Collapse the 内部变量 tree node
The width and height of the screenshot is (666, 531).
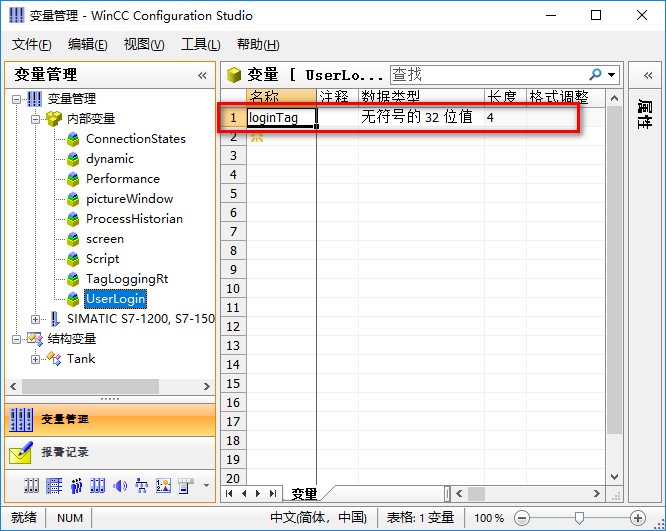tap(35, 119)
